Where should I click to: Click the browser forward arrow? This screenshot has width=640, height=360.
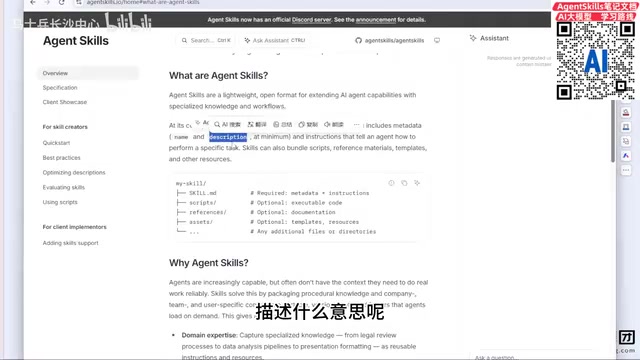point(47,2)
